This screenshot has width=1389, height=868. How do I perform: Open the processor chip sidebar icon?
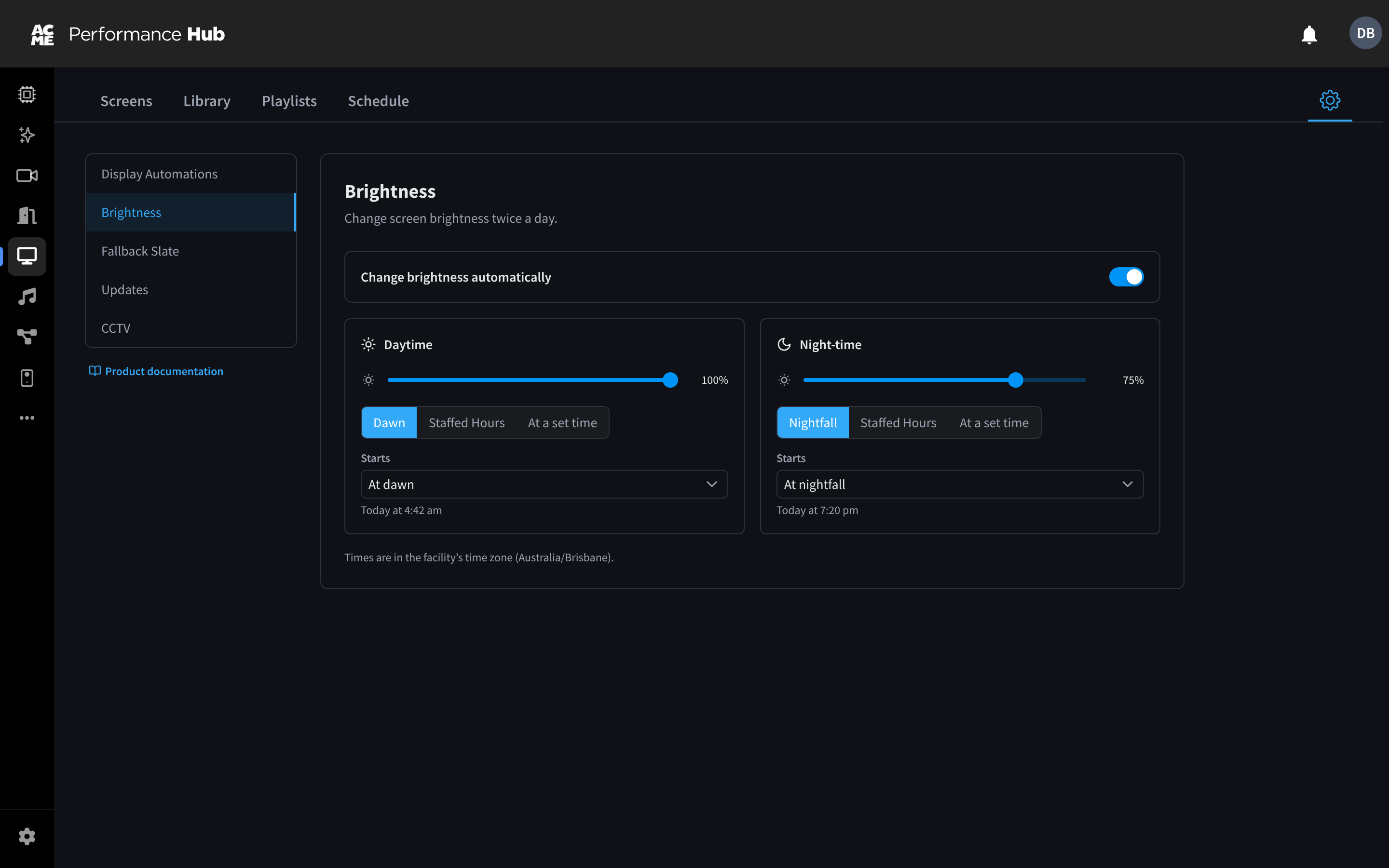pyautogui.click(x=27, y=94)
